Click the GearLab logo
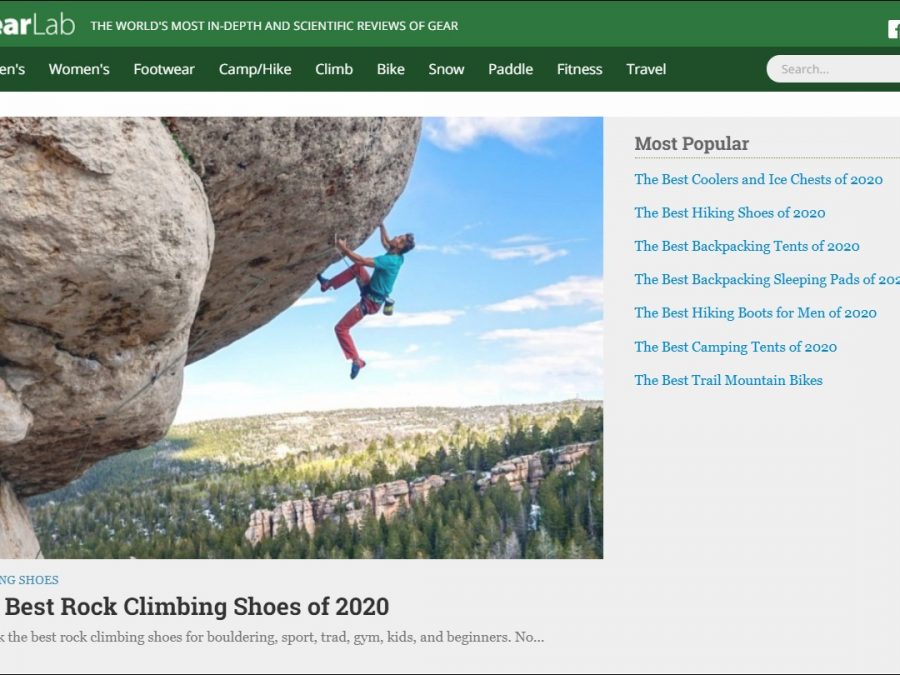The height and width of the screenshot is (675, 900). point(36,25)
